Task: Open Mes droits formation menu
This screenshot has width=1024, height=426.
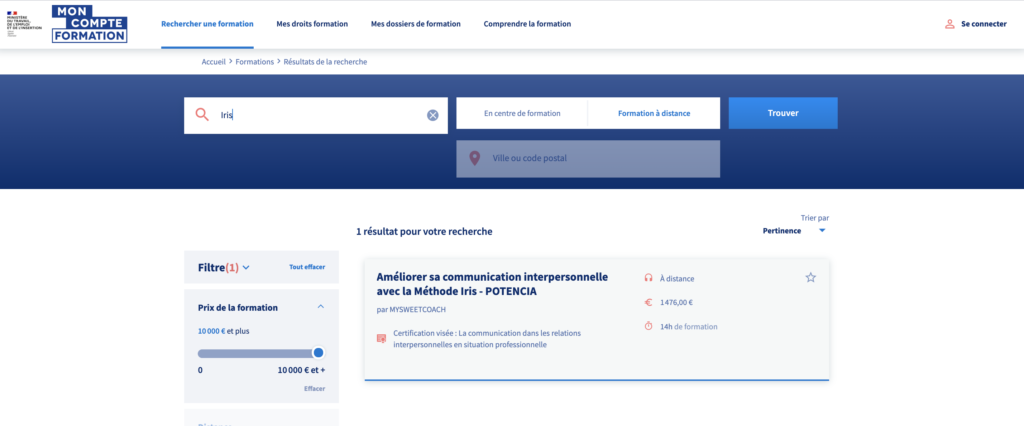Action: (x=312, y=24)
